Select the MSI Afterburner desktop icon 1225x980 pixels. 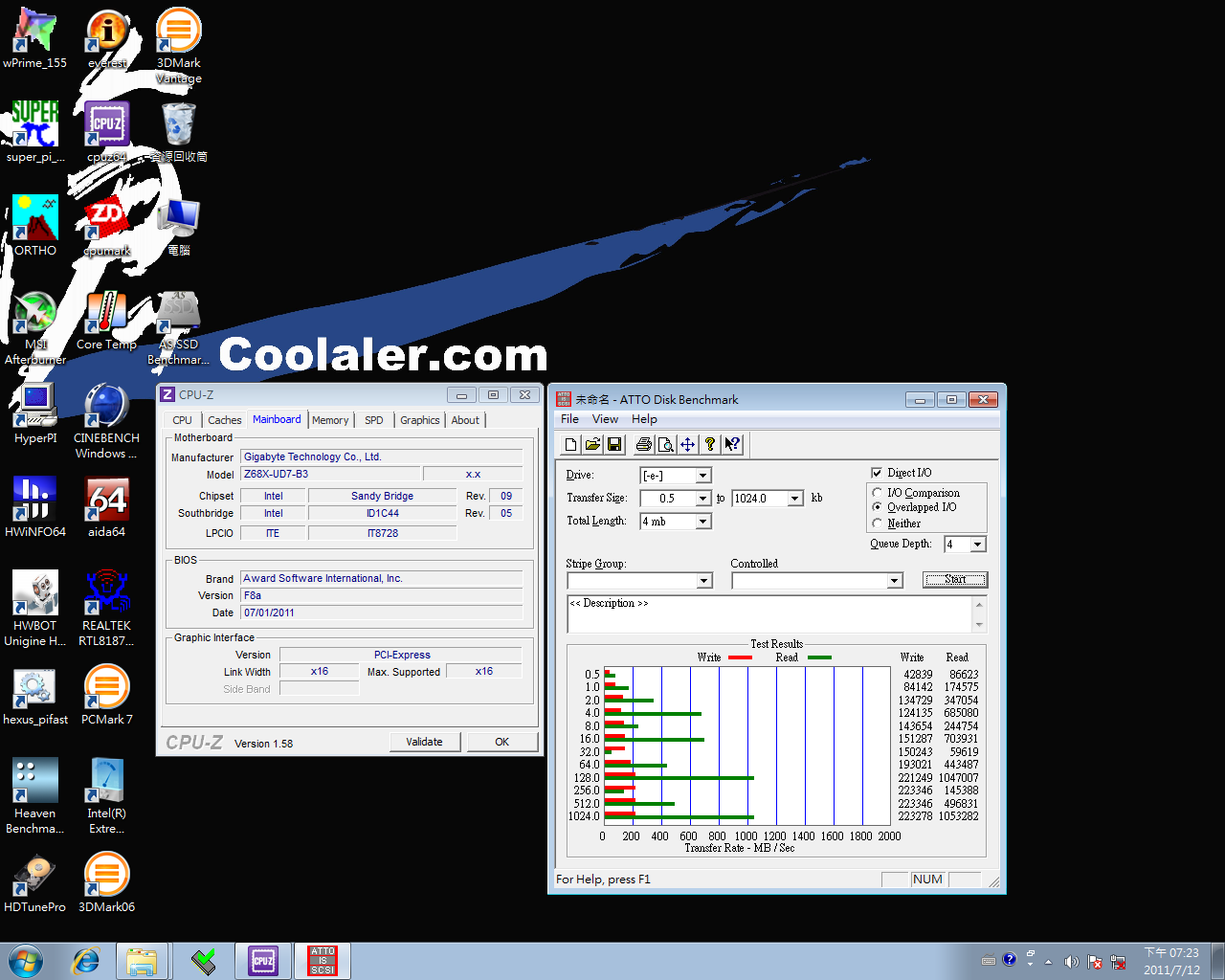coord(35,327)
